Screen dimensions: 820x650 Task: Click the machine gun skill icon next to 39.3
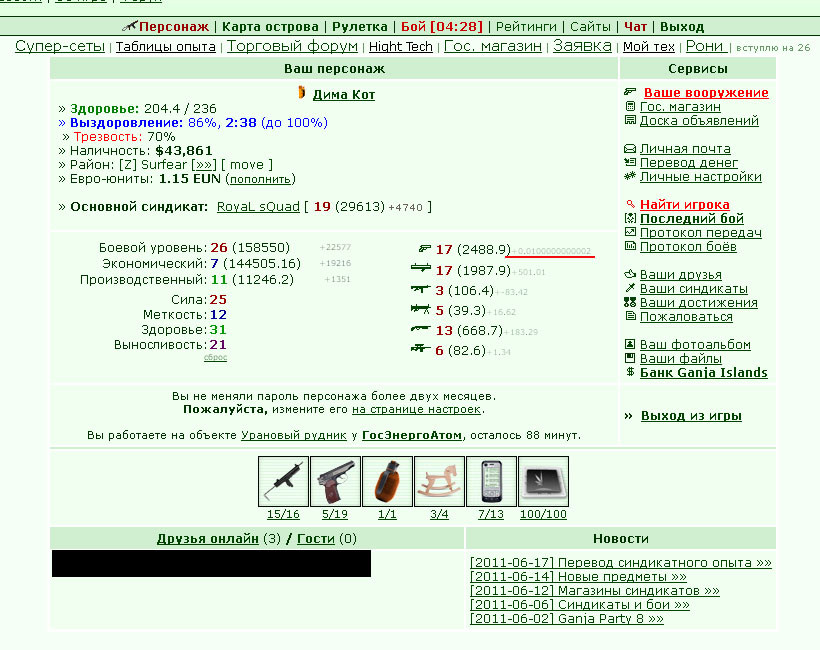click(421, 309)
